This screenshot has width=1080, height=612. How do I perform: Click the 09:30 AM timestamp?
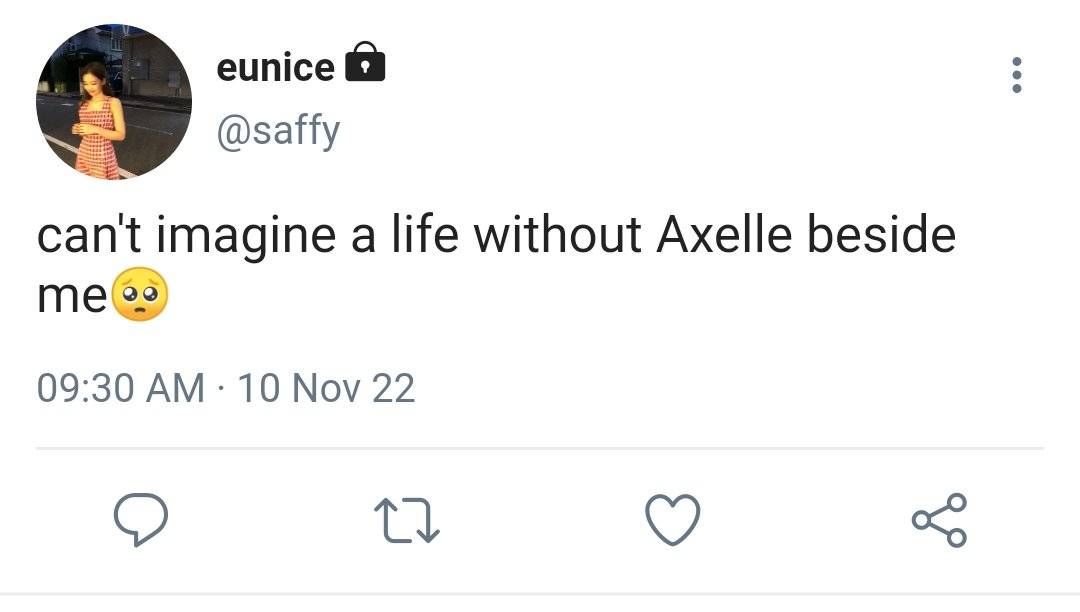(x=121, y=388)
